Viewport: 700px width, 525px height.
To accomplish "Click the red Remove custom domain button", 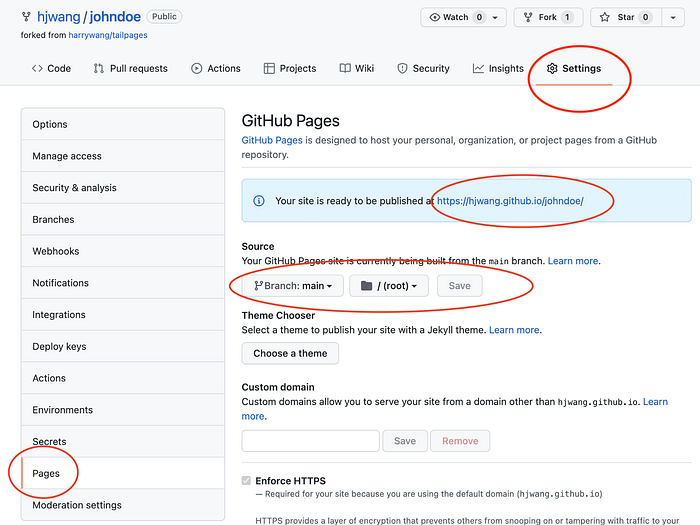I will (x=460, y=441).
